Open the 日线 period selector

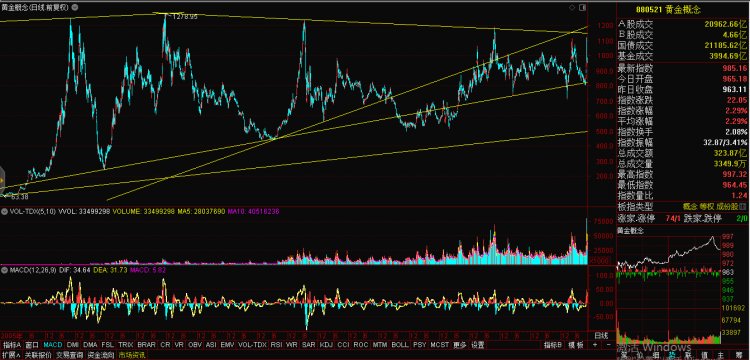tap(601, 335)
